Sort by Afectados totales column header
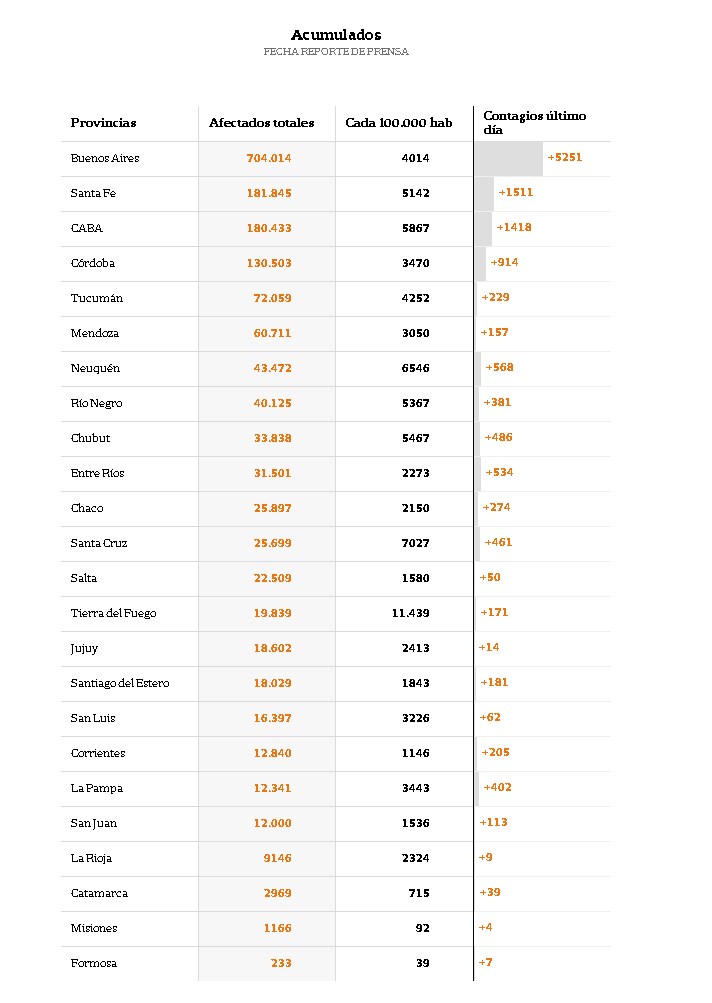Image resolution: width=712 pixels, height=1003 pixels. 261,123
